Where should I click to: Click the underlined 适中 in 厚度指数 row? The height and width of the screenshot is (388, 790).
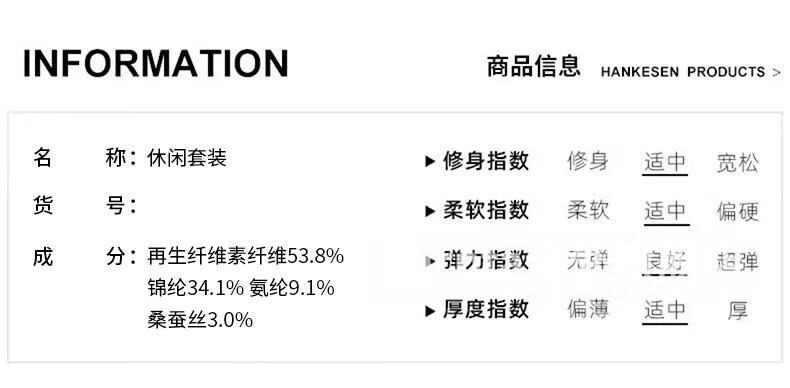665,310
